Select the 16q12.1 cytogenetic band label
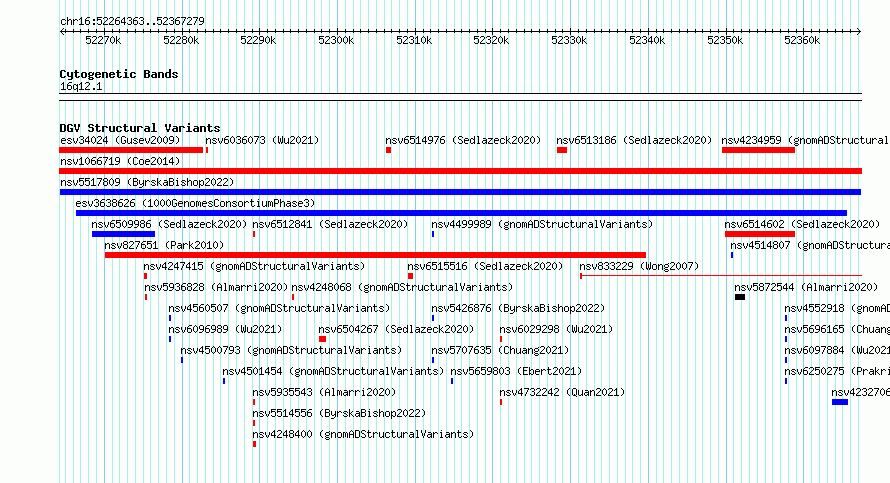 [x=81, y=86]
